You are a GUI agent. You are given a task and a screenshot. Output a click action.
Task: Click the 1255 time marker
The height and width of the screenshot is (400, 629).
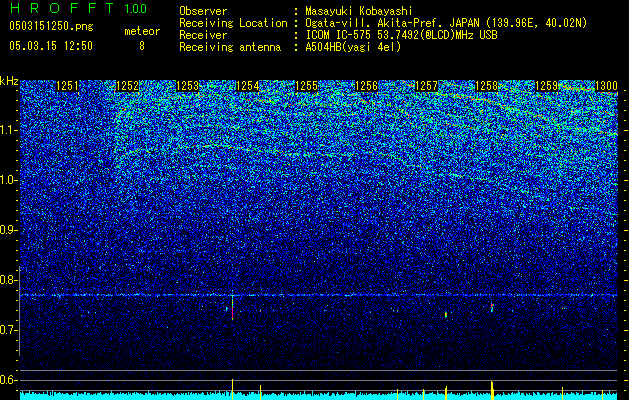click(306, 86)
